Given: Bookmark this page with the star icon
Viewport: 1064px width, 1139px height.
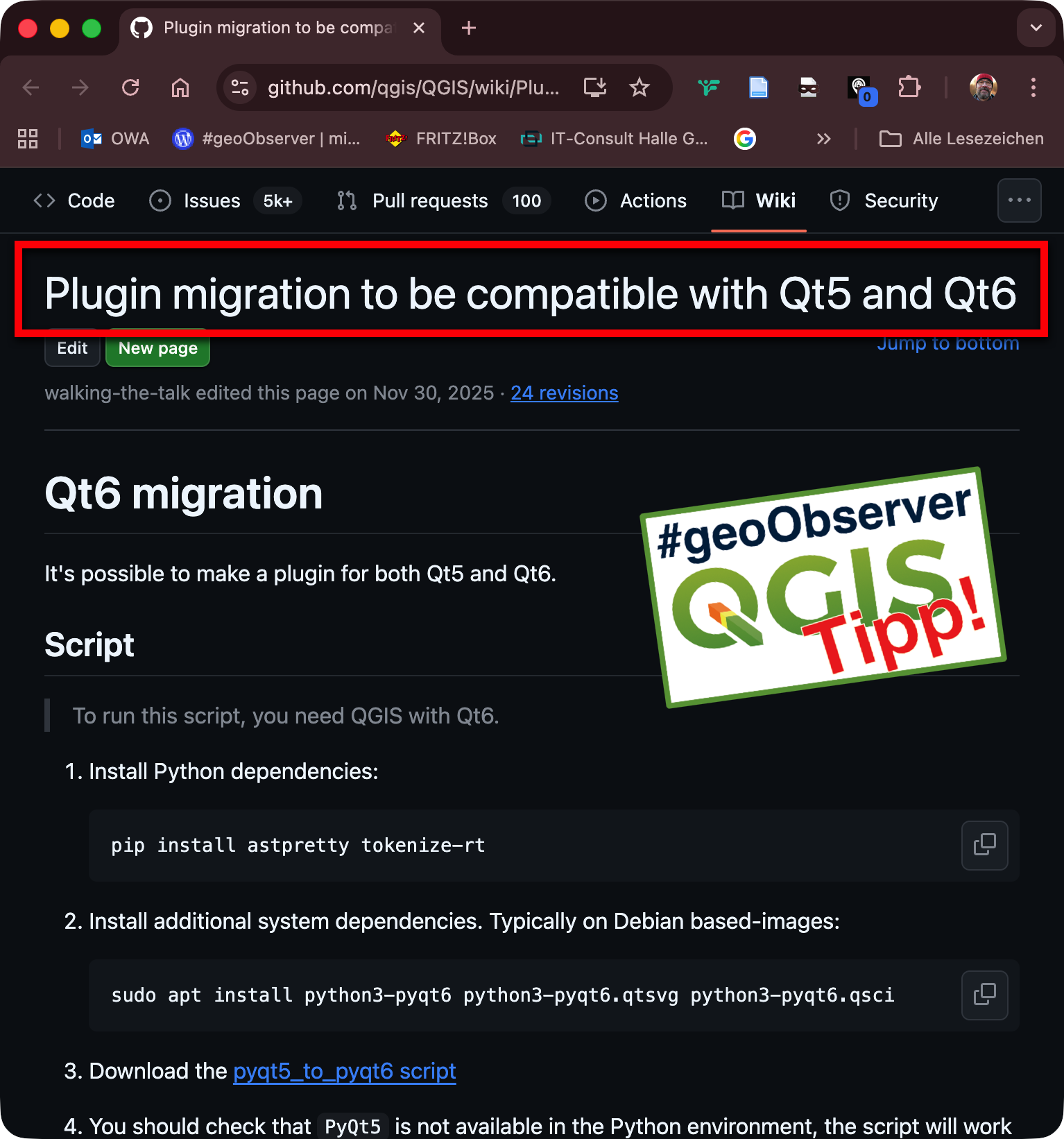Looking at the screenshot, I should pyautogui.click(x=639, y=87).
